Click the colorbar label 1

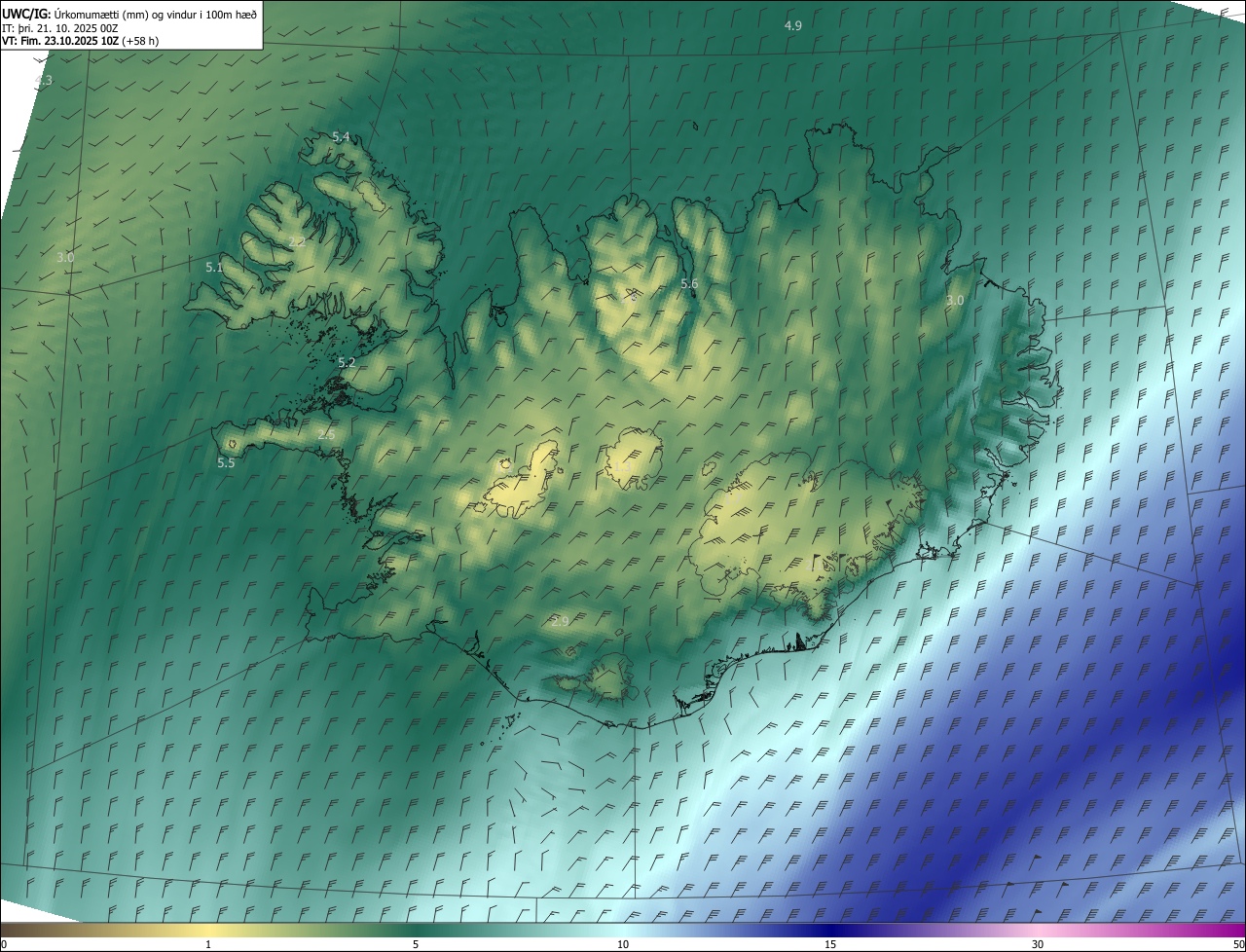208,944
